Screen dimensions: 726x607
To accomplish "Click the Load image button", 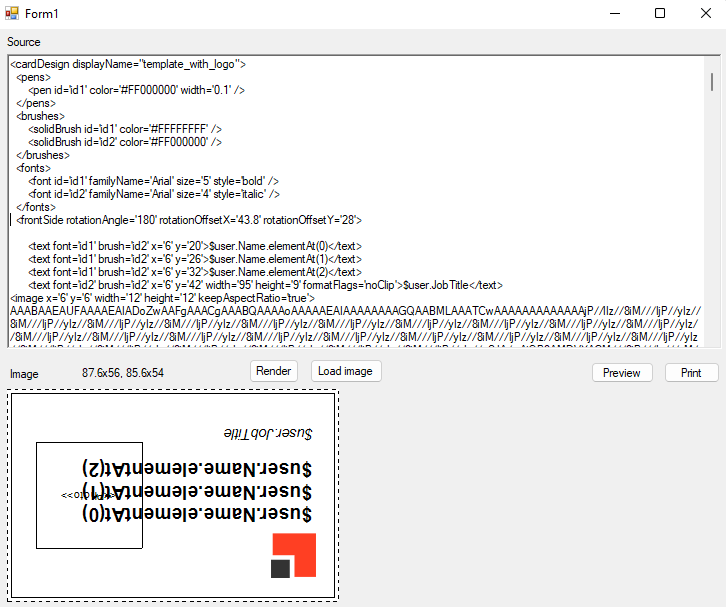I will click(x=345, y=371).
